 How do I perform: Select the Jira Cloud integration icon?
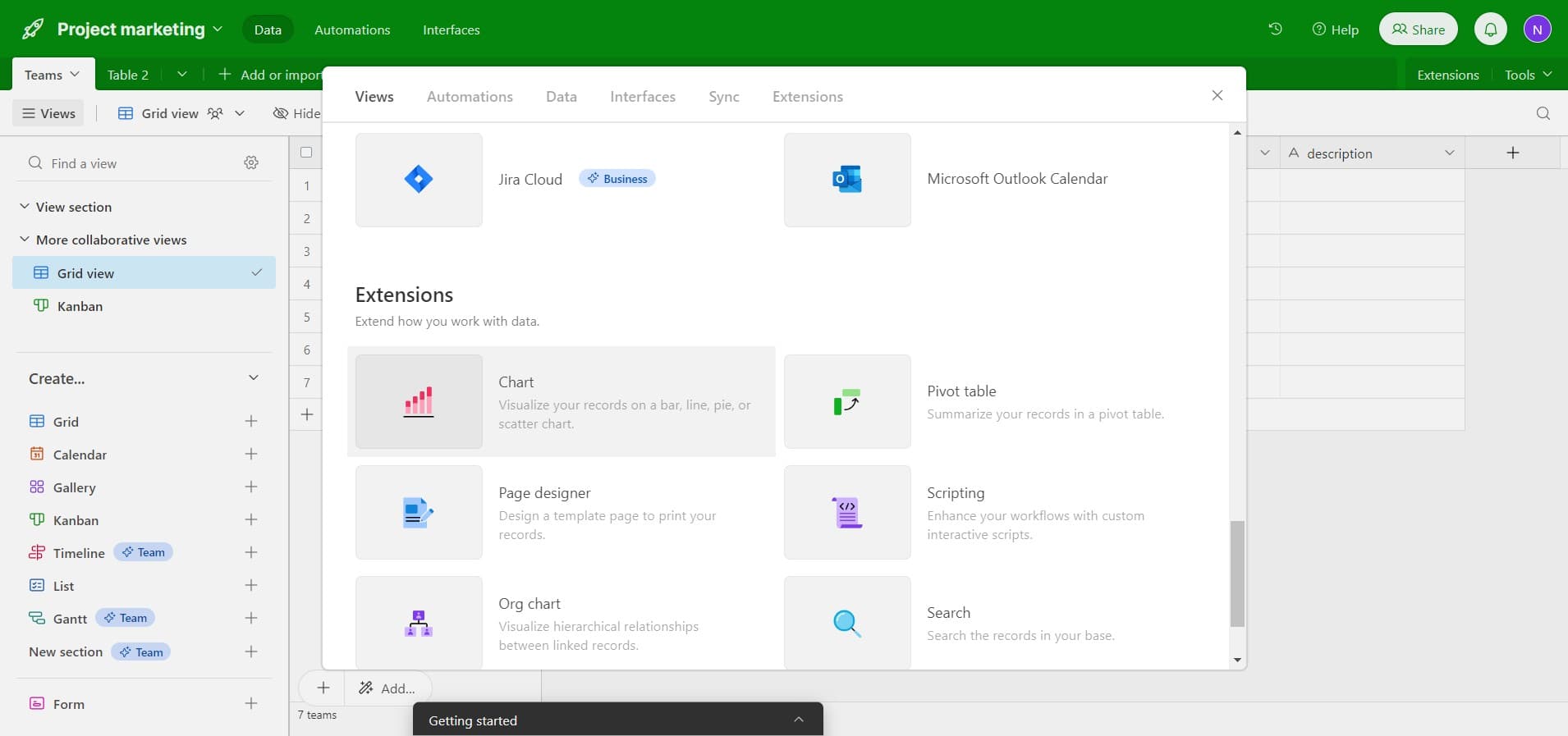coord(419,180)
